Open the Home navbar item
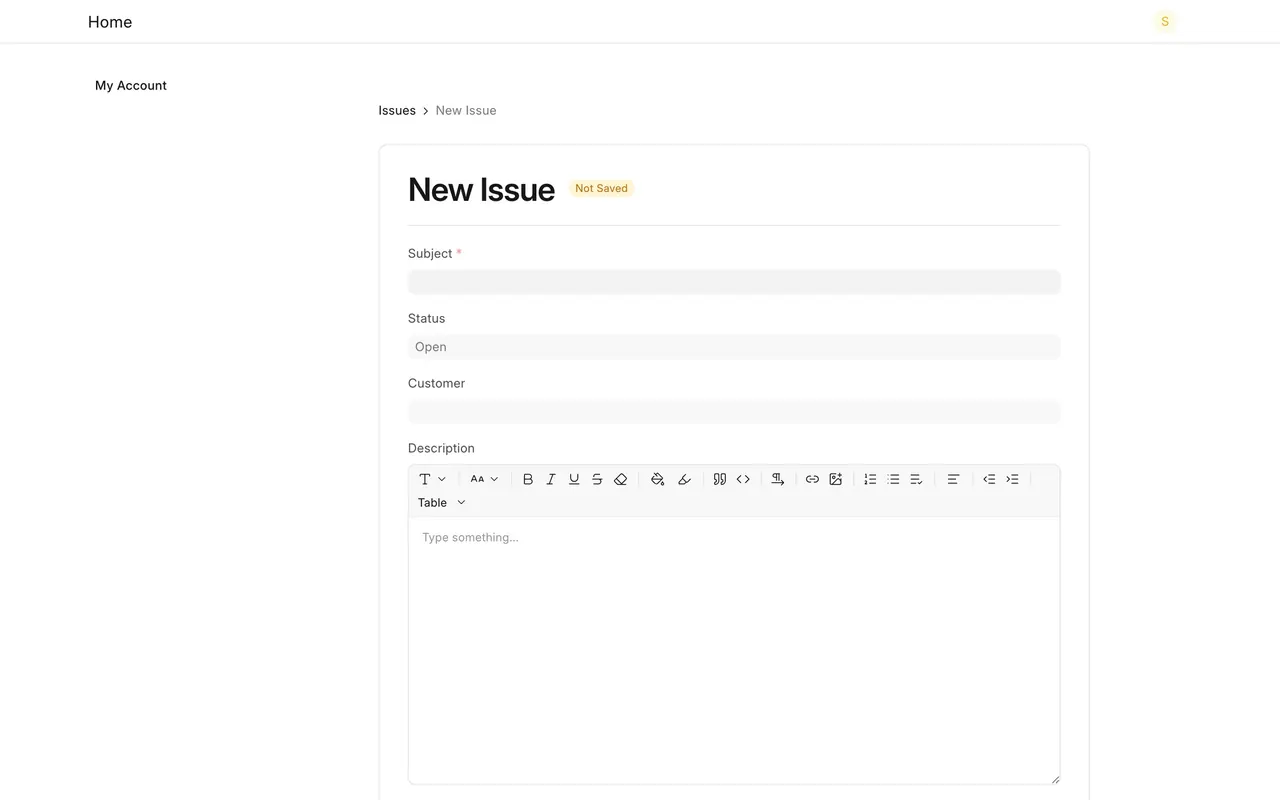 110,22
